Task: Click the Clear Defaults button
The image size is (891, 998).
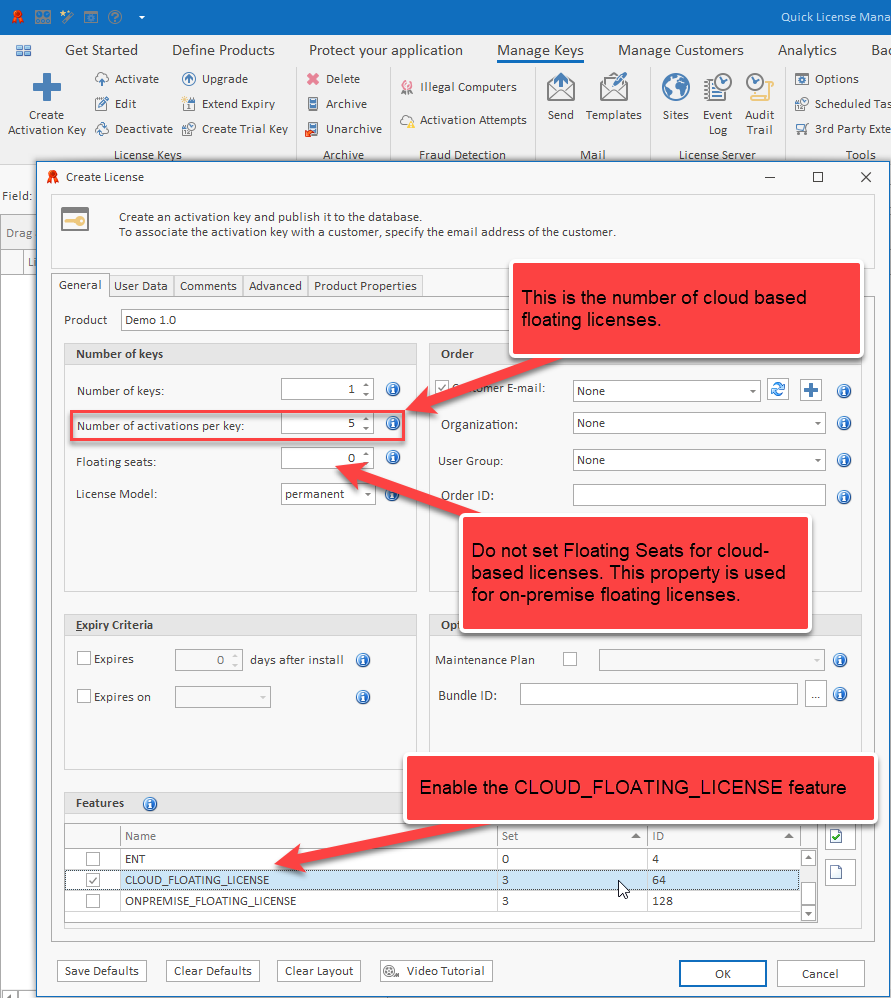Action: click(x=213, y=971)
